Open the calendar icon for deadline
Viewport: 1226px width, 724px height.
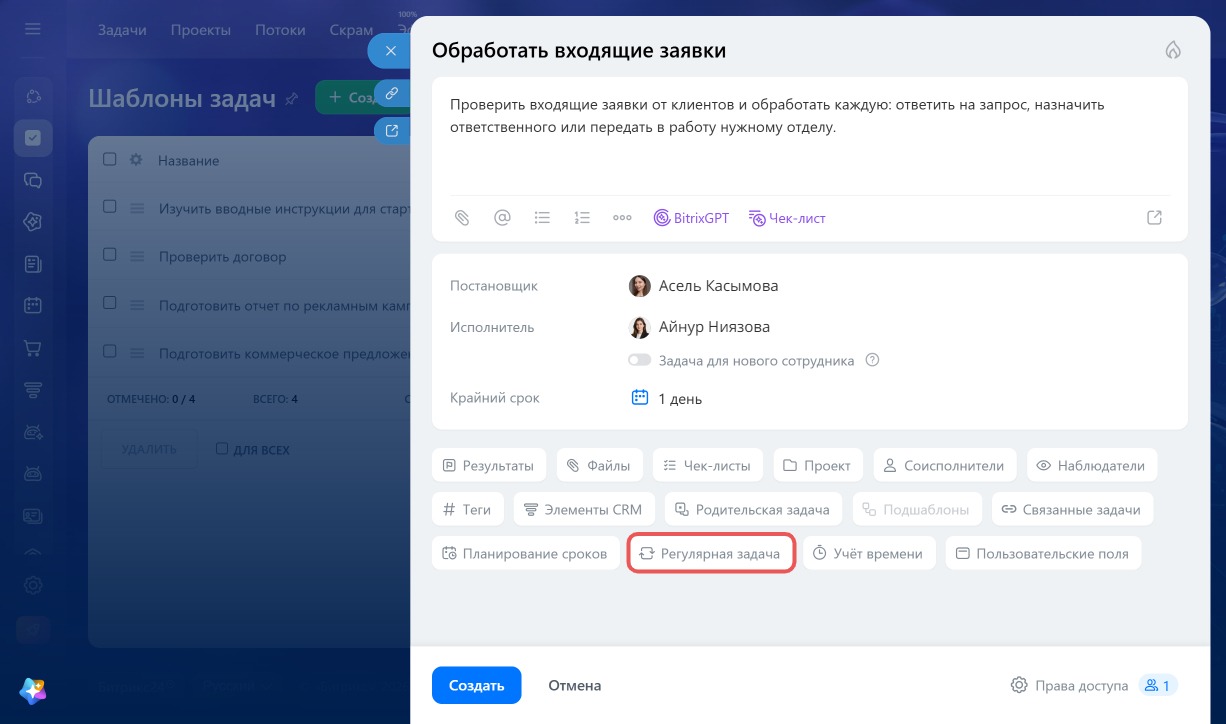640,397
